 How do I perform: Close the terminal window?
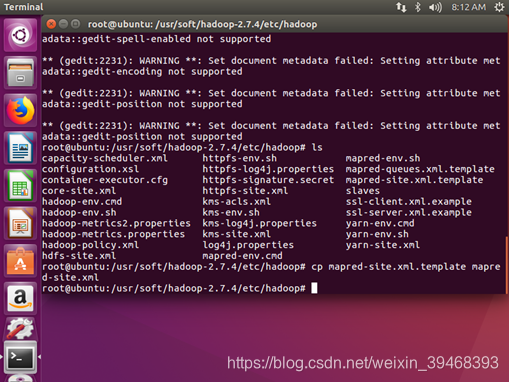click(51, 24)
